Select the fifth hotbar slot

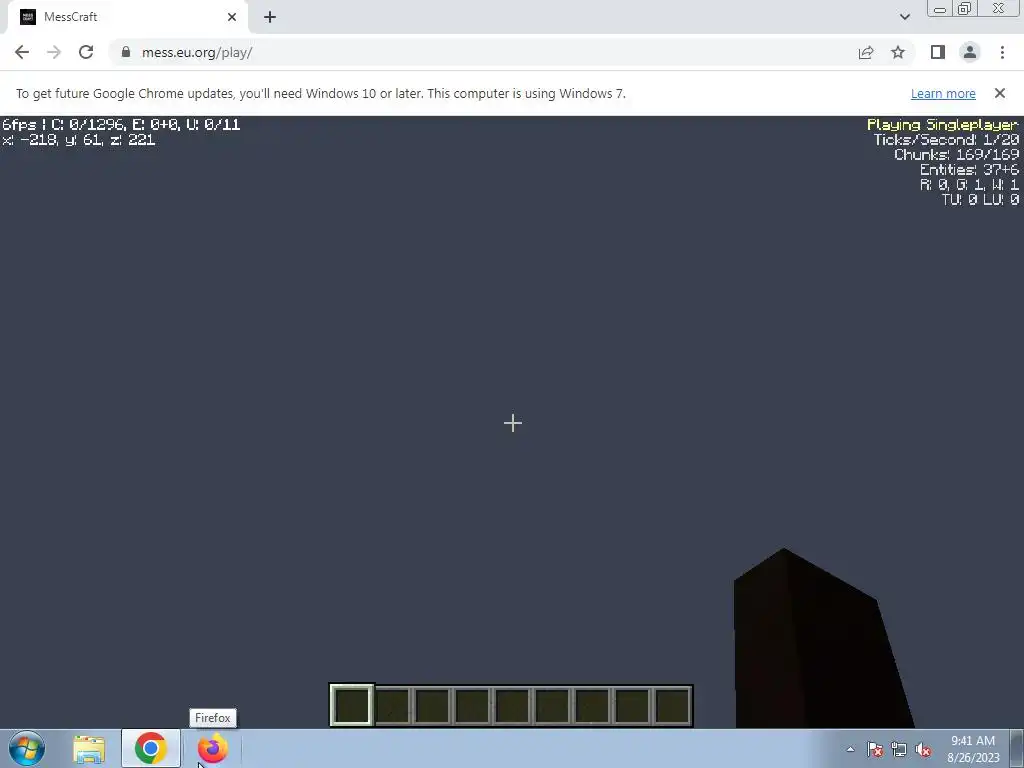[512, 705]
